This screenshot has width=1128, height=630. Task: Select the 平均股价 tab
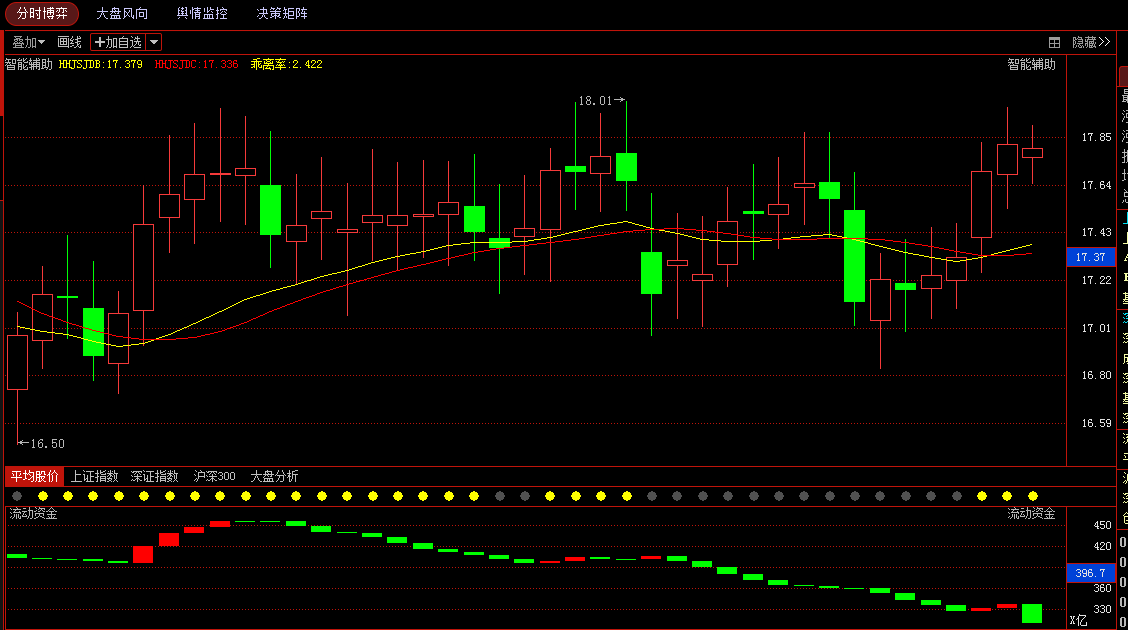coord(35,476)
